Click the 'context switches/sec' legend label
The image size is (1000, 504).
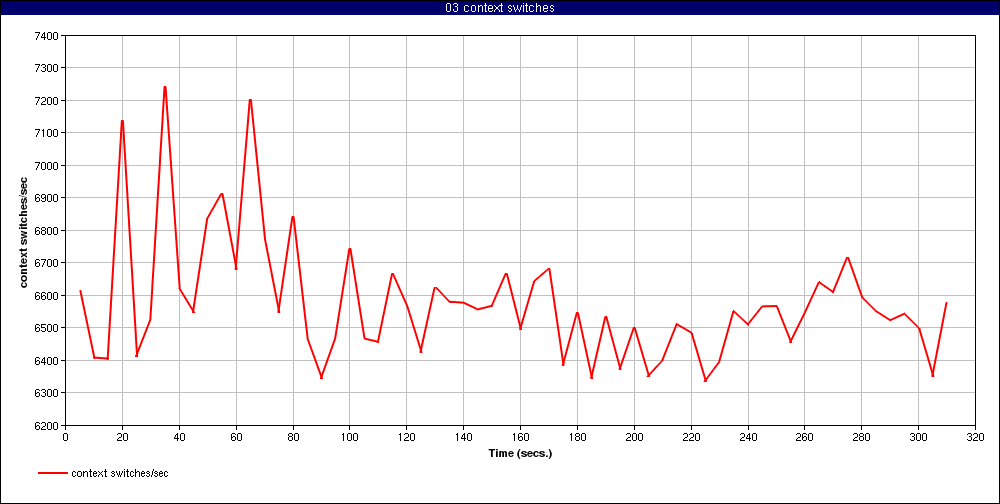[x=120, y=473]
